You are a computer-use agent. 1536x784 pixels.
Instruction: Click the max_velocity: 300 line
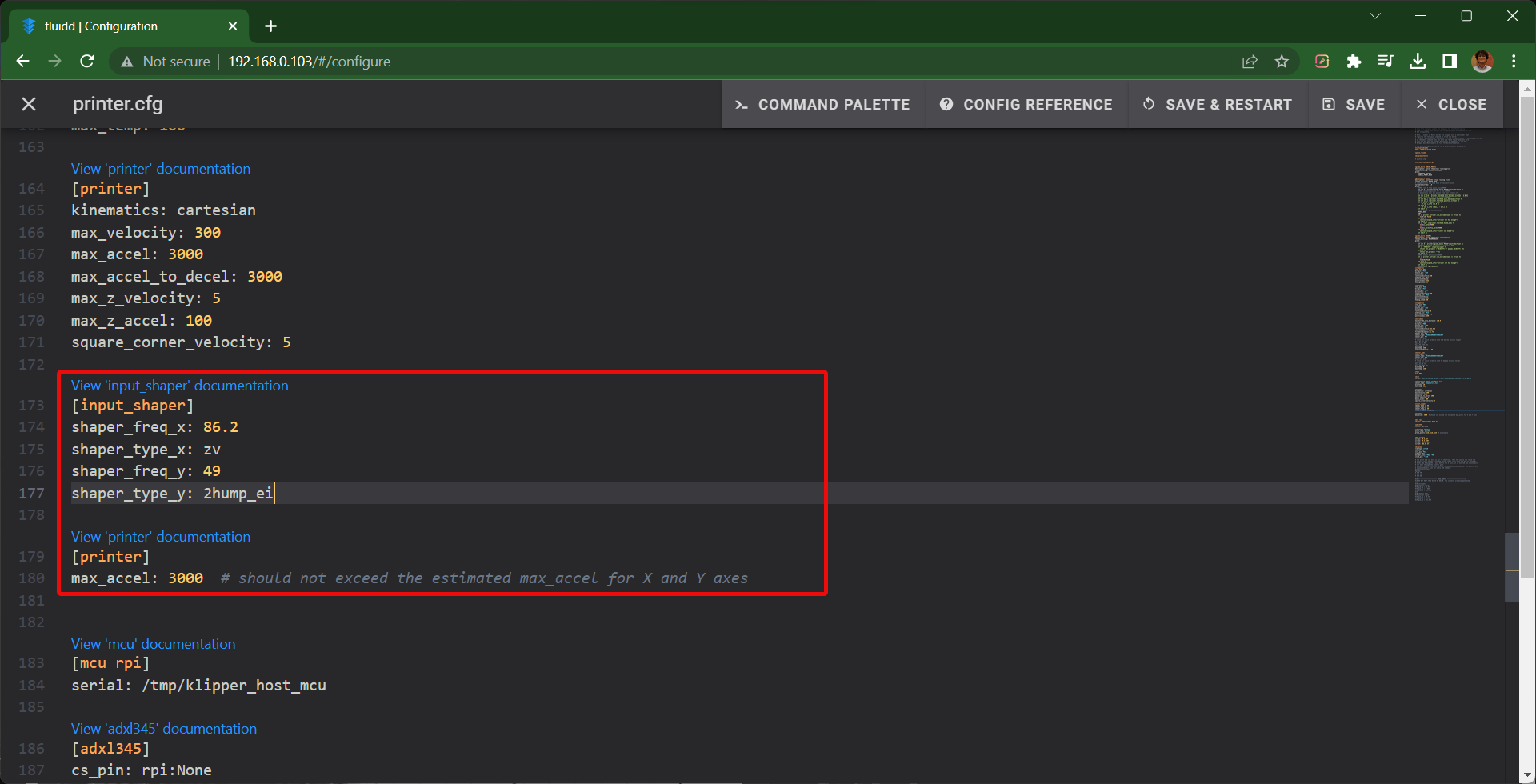click(x=146, y=233)
